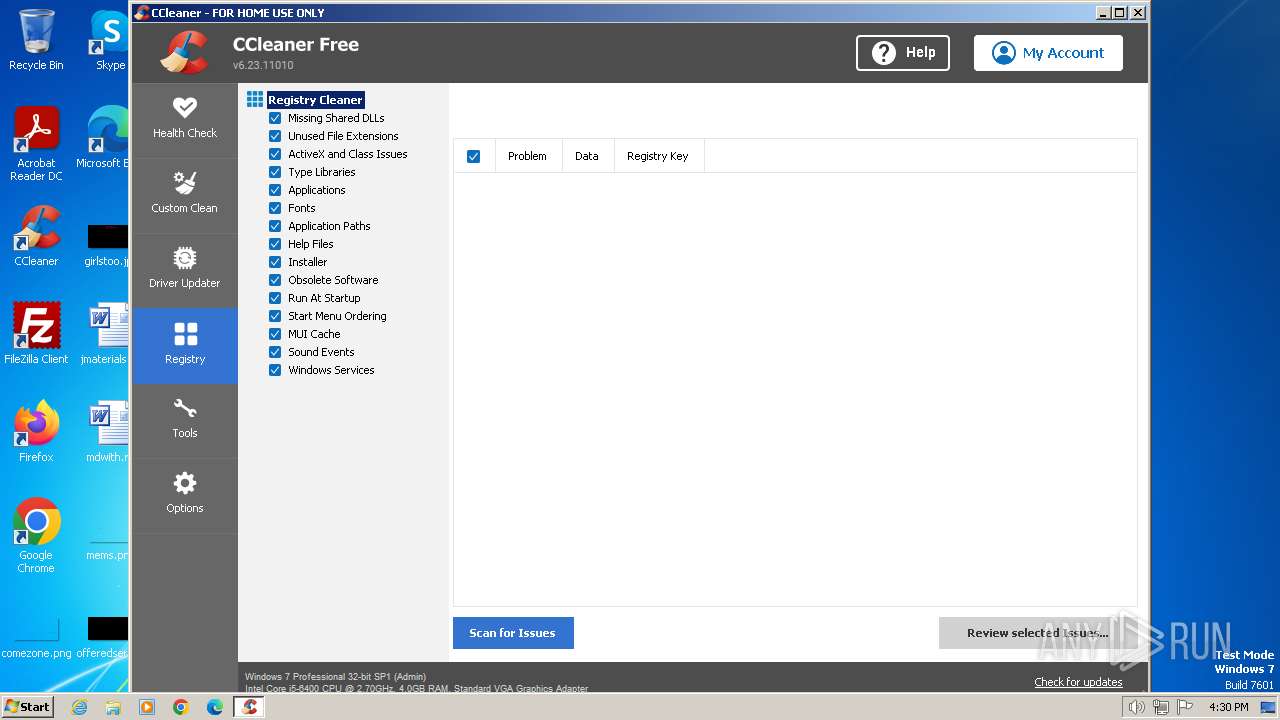Uncheck Sound Events option
The image size is (1280, 720).
(275, 352)
